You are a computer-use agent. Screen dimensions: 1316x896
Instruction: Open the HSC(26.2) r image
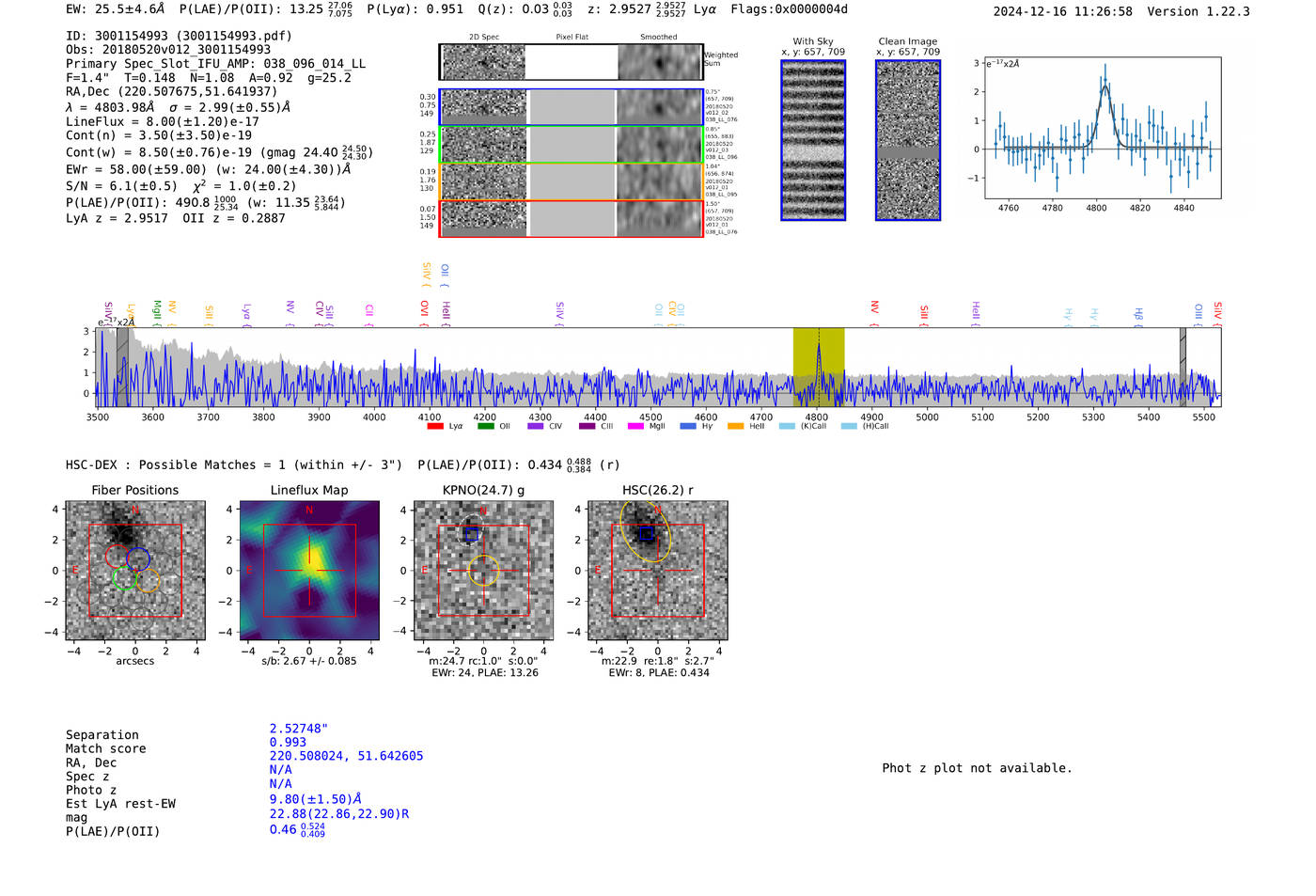click(x=658, y=570)
